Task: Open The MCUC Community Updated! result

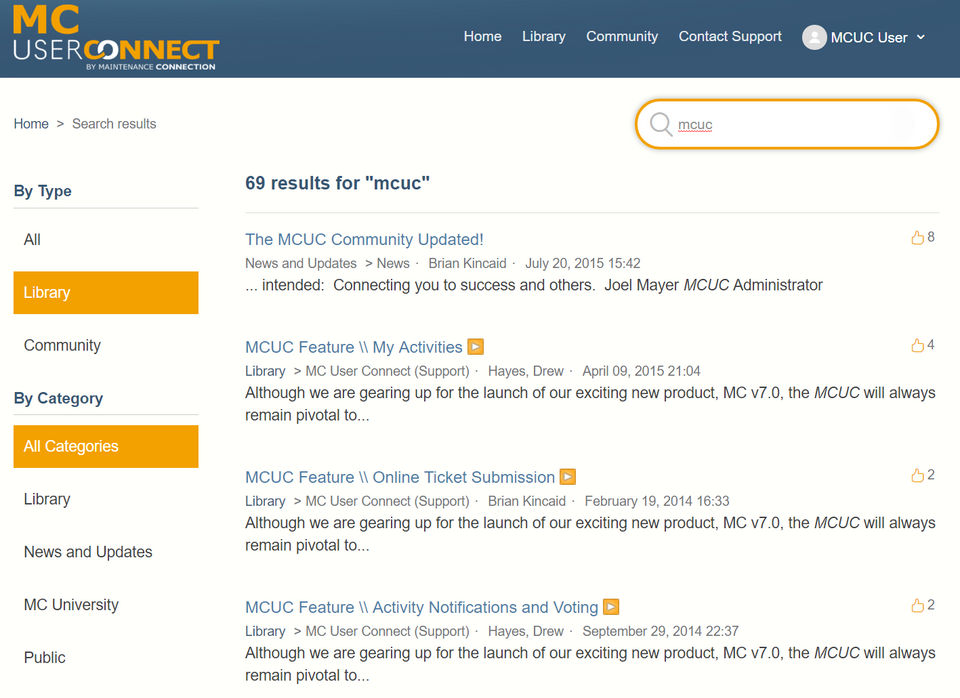Action: [x=364, y=239]
